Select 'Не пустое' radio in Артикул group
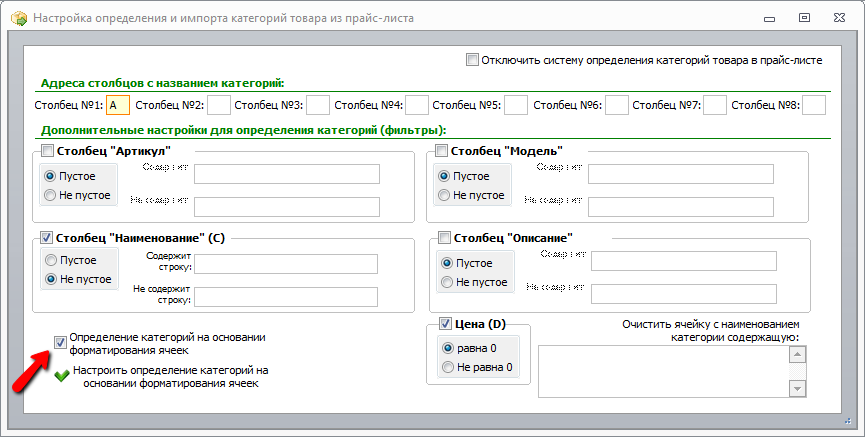Viewport: 865px width, 437px height. [x=50, y=195]
